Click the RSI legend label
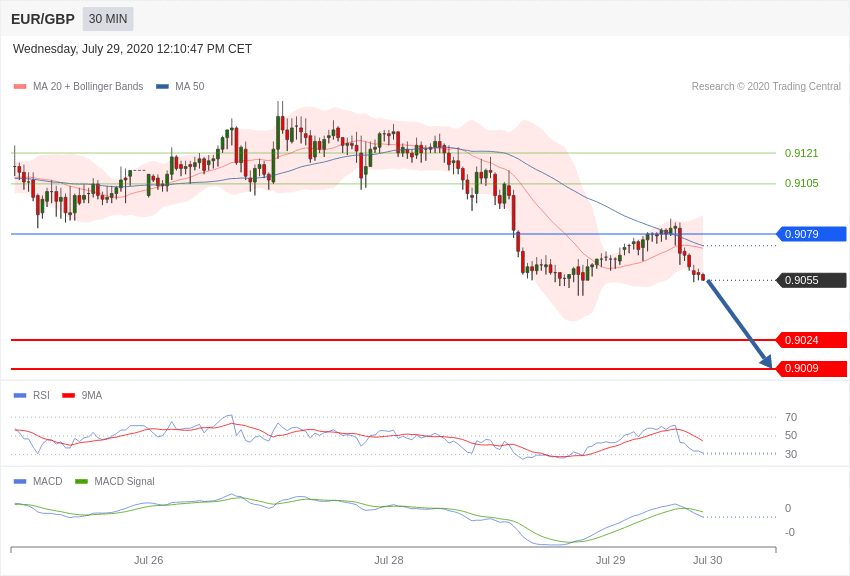 point(41,396)
